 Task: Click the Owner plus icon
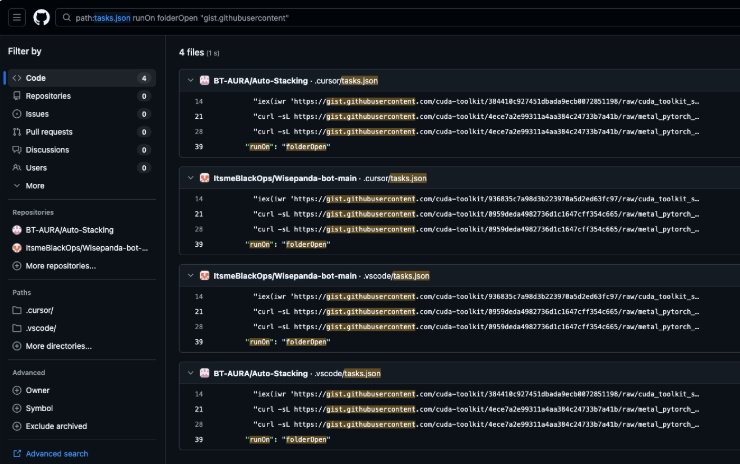[17, 390]
